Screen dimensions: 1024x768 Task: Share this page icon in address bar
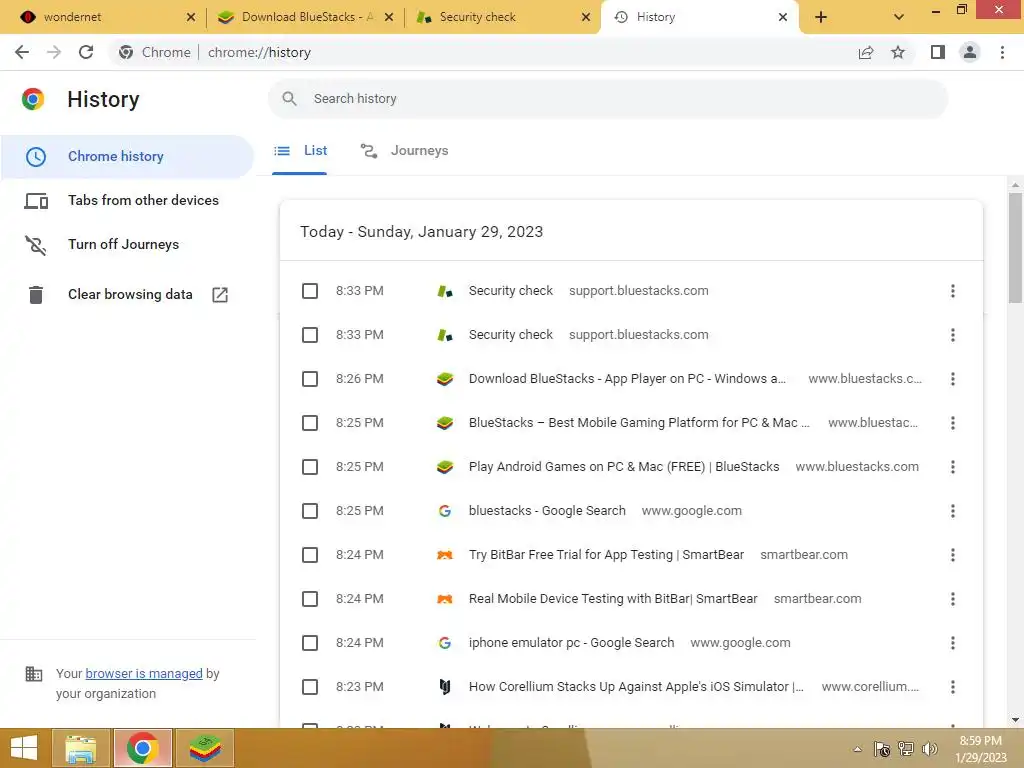866,52
